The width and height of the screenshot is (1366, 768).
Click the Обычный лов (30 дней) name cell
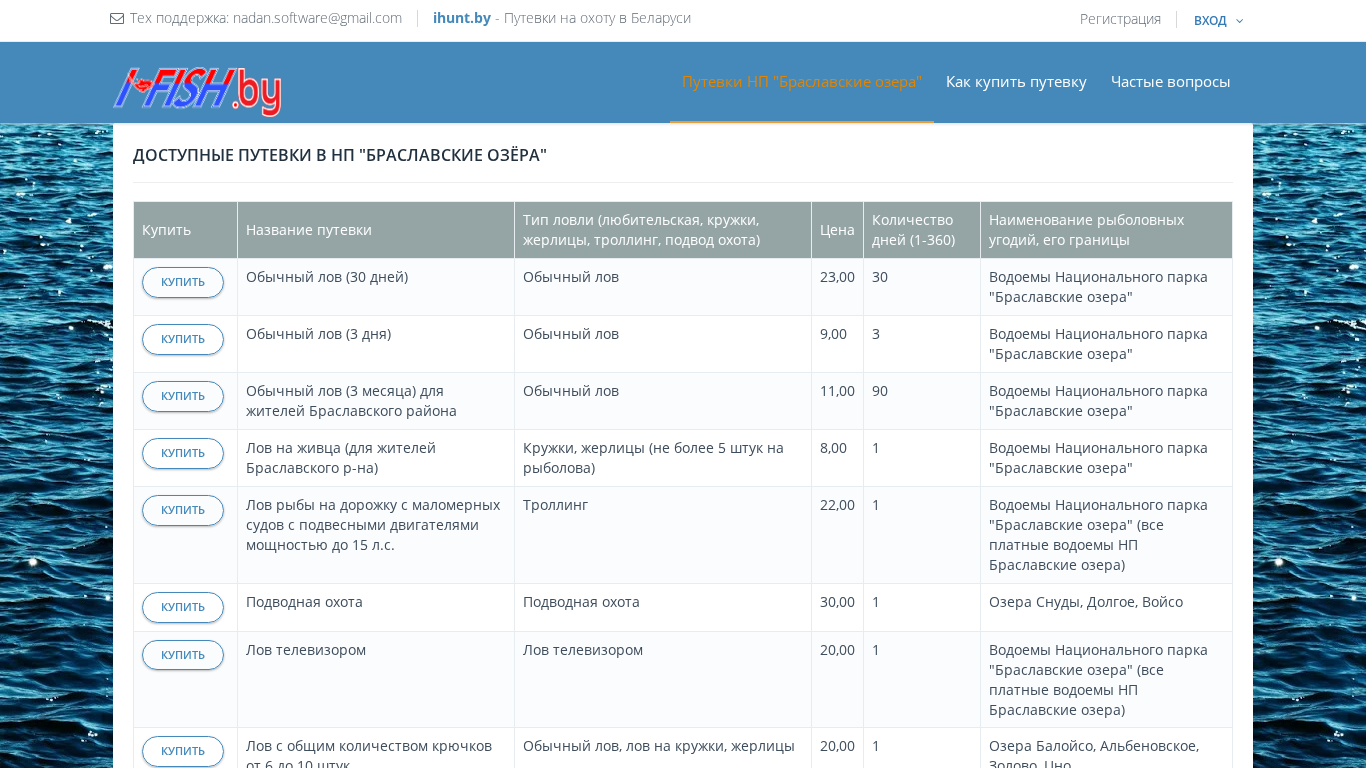point(376,287)
